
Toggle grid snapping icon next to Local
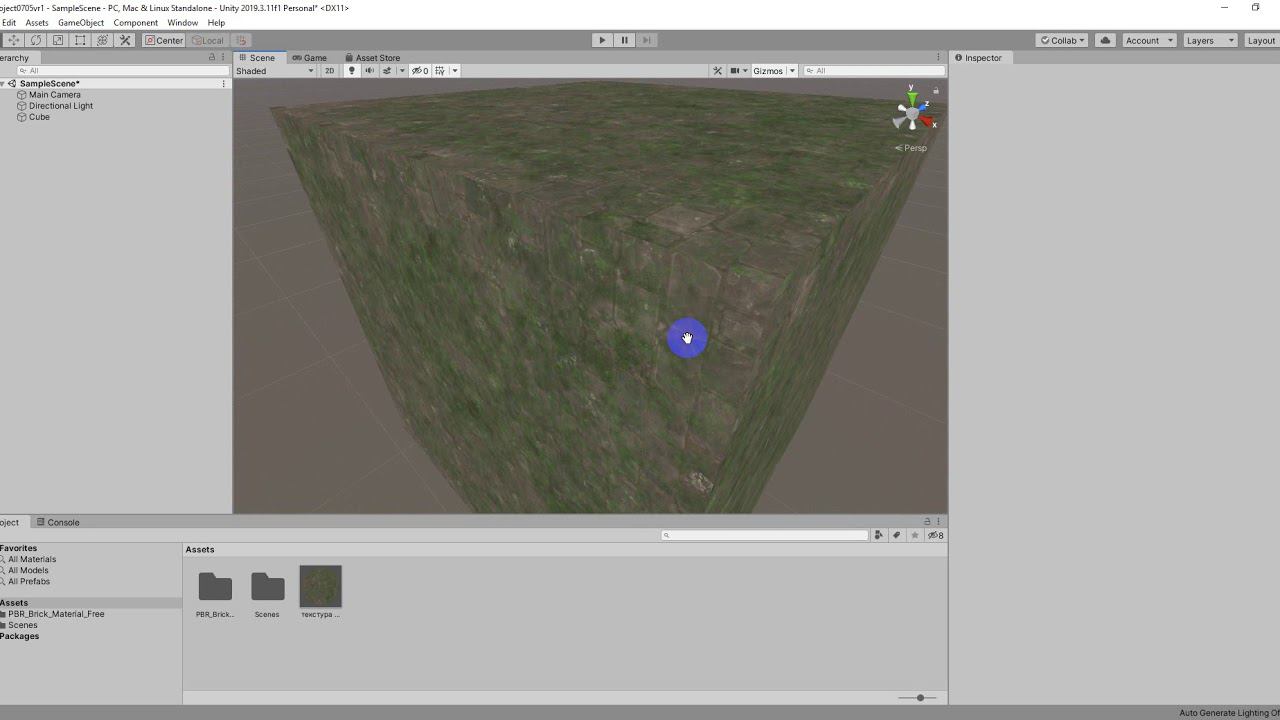tap(241, 40)
